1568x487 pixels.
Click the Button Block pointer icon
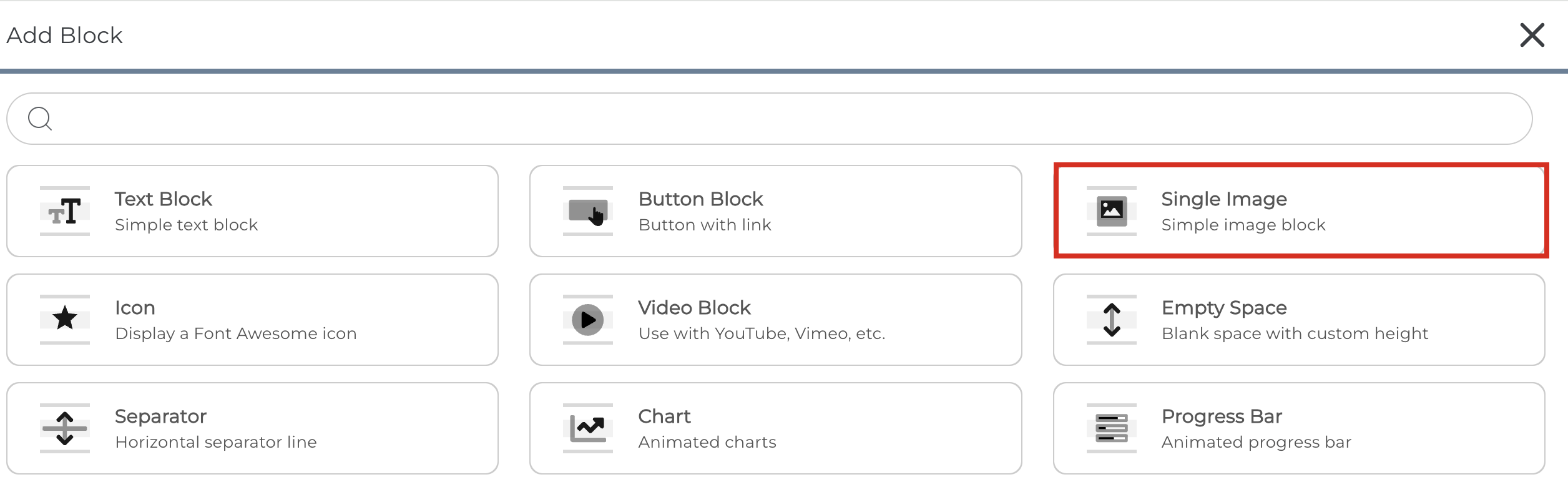click(588, 211)
